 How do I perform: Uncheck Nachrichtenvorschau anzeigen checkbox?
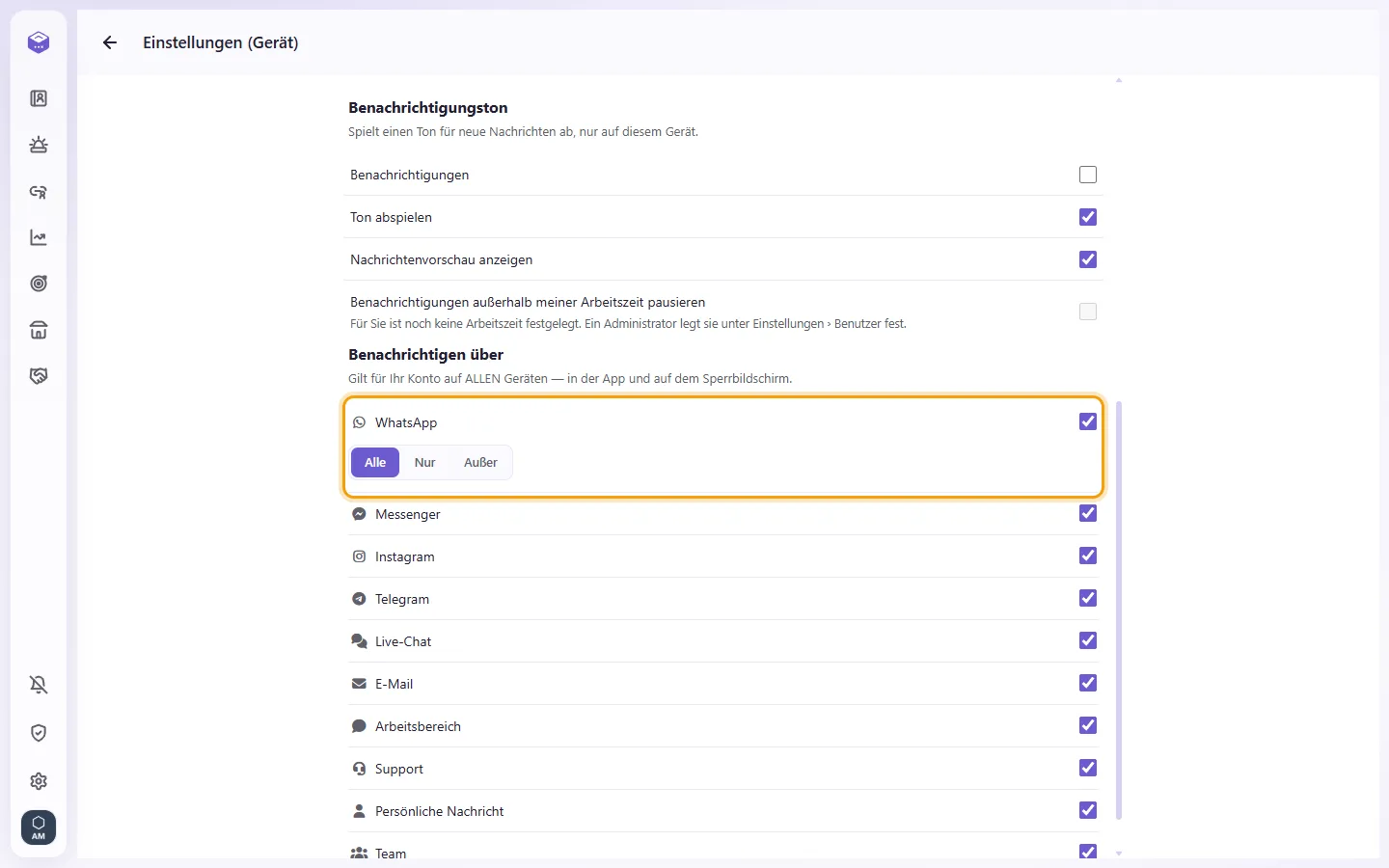[x=1088, y=259]
